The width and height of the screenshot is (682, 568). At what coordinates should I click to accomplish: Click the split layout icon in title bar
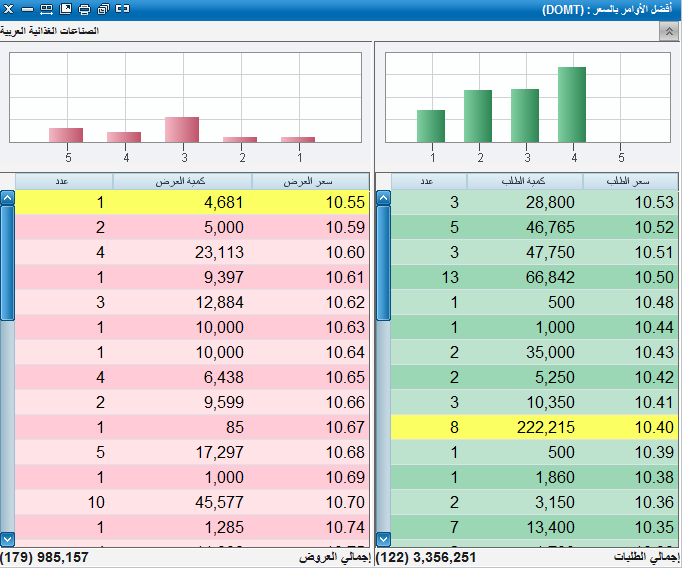click(x=46, y=9)
